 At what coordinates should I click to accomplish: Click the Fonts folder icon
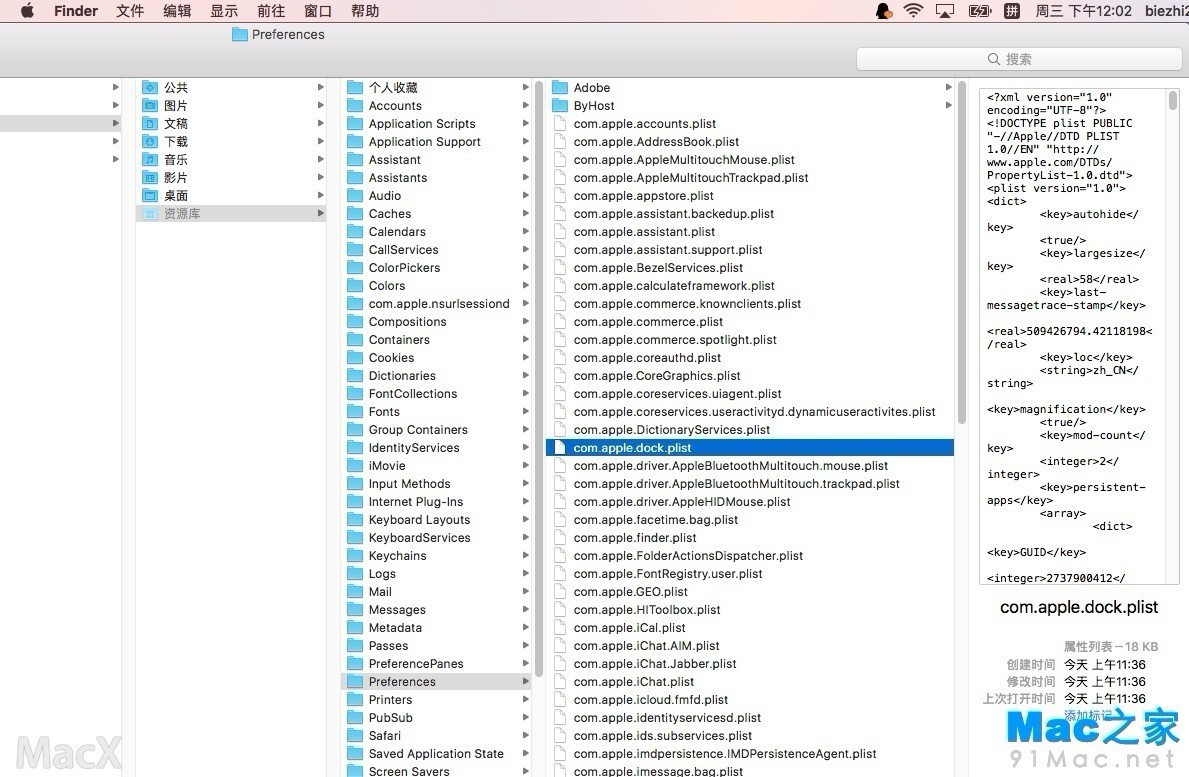click(x=355, y=412)
